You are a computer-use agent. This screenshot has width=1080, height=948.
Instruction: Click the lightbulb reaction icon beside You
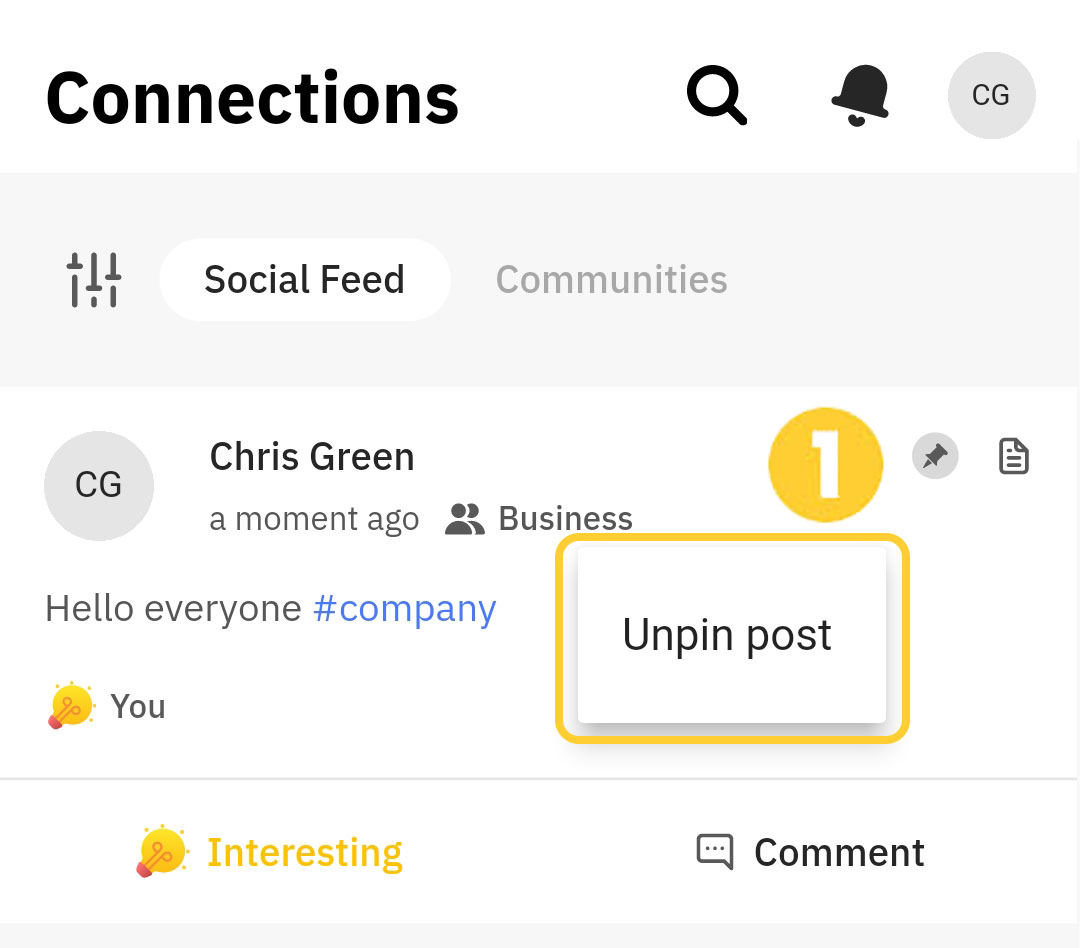(70, 705)
